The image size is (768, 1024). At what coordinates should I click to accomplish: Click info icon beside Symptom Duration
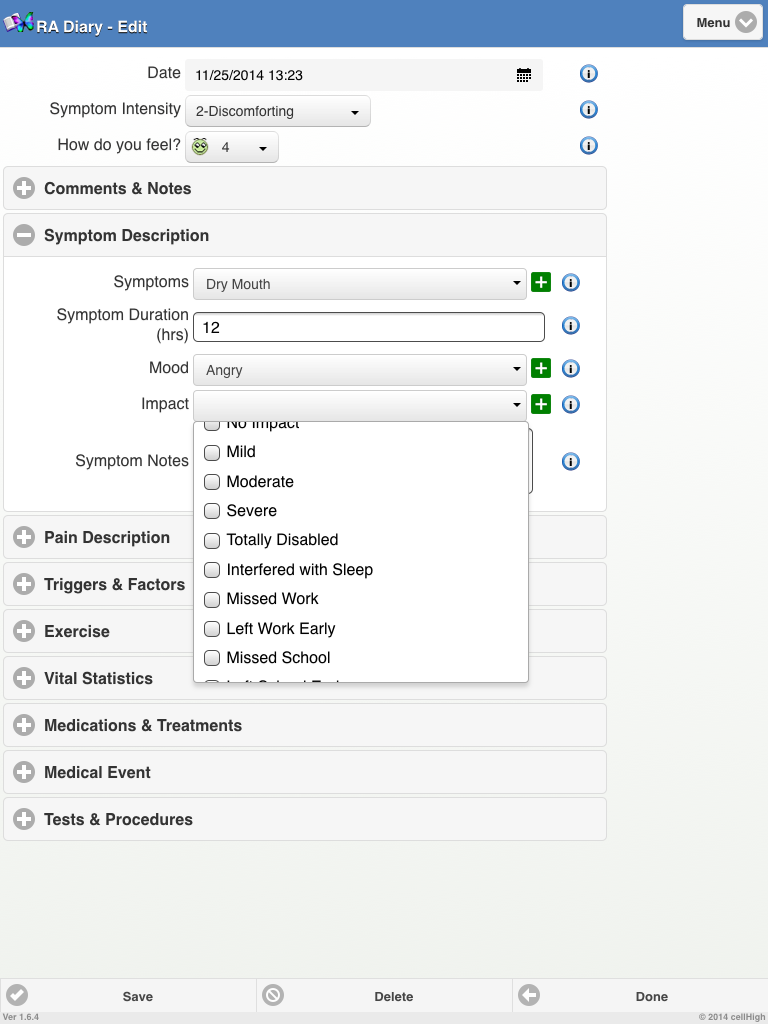coord(571,326)
